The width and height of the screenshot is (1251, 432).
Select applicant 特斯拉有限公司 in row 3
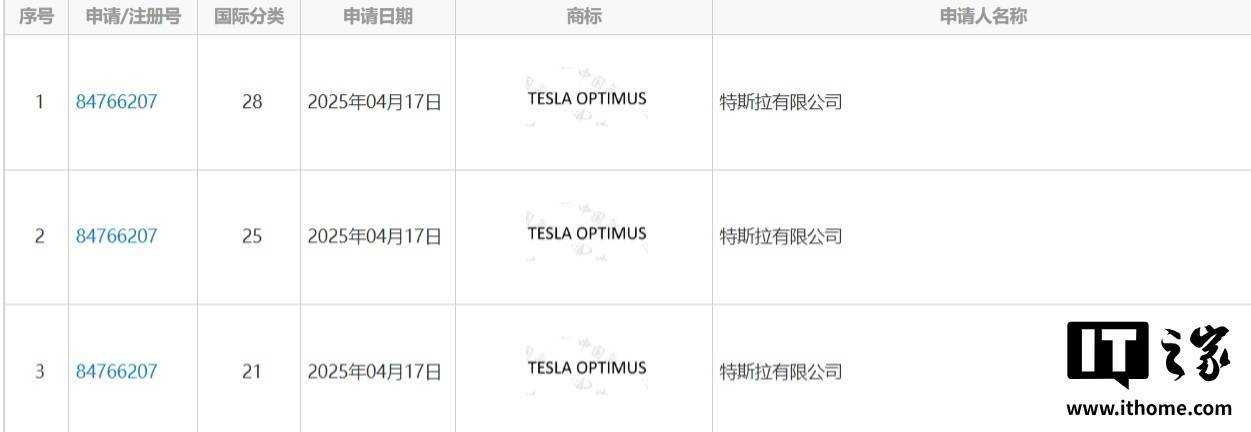[781, 371]
